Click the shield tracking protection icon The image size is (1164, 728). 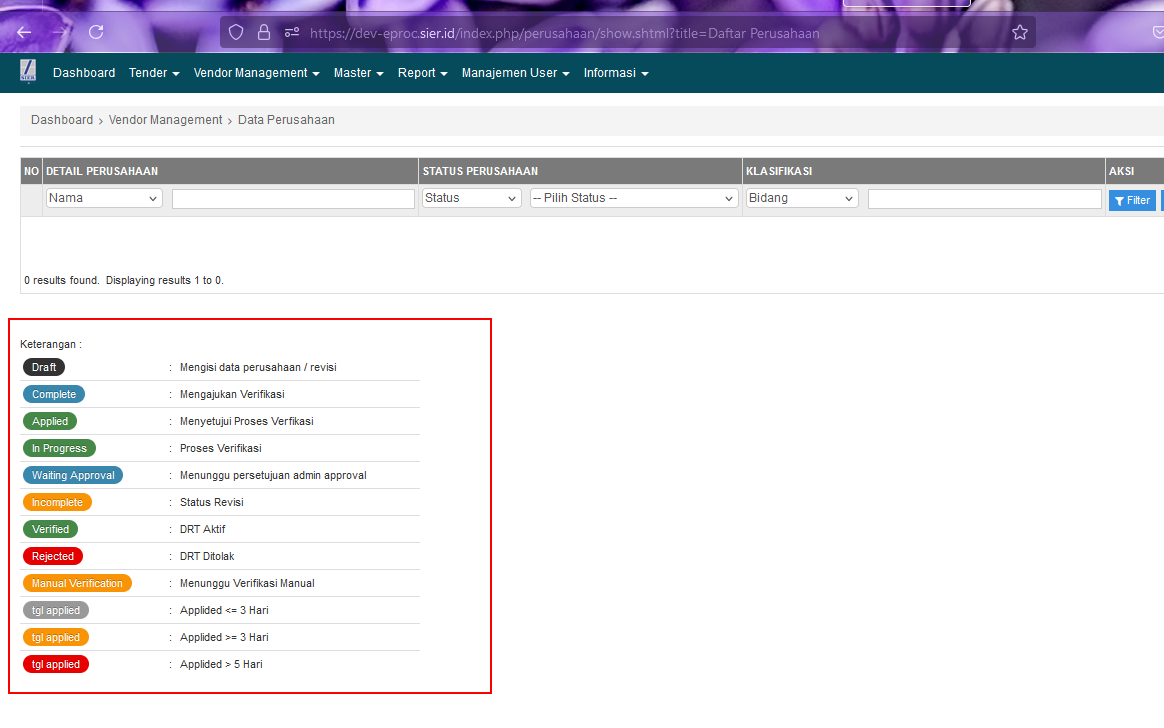(236, 33)
